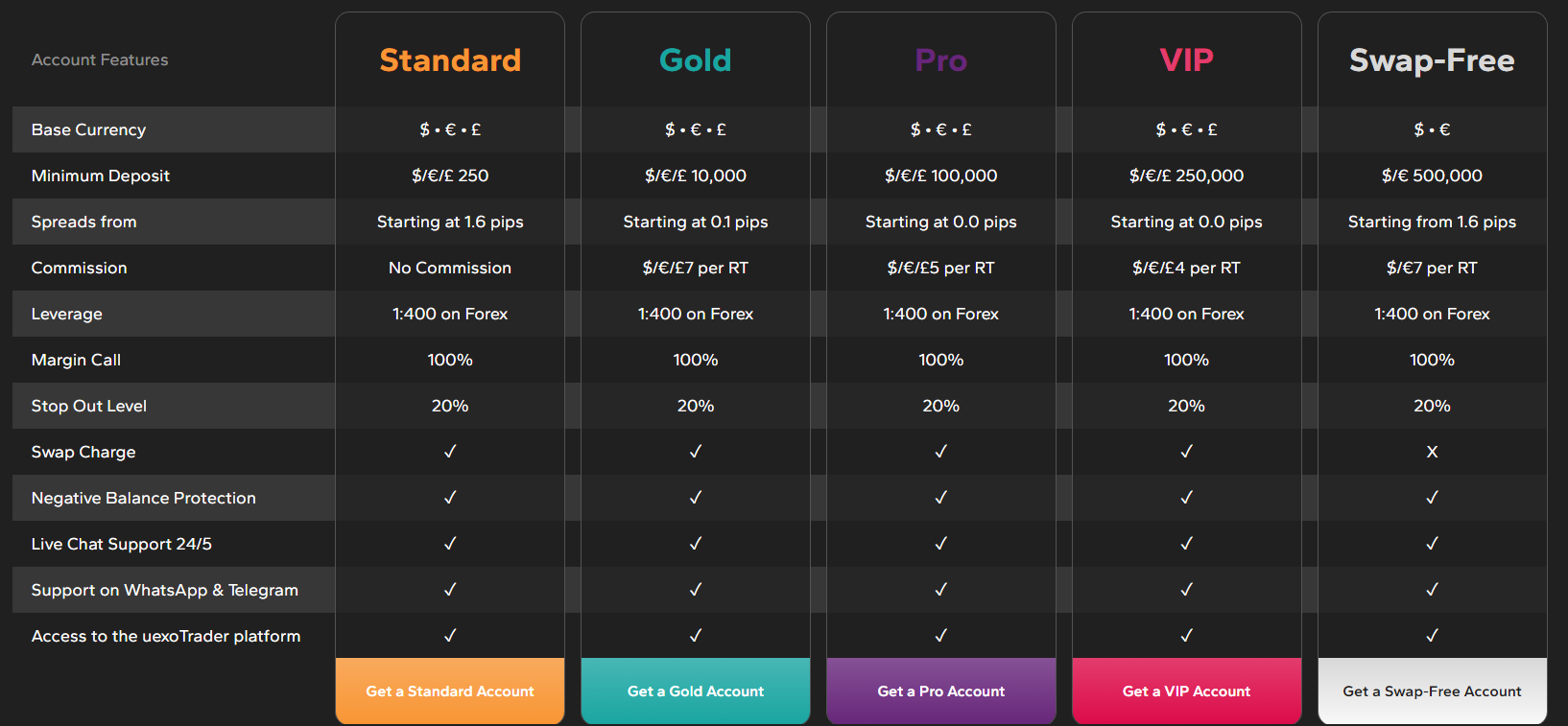Click the Swap-Free plan heading
Screen dimensions: 1568x726
[1432, 60]
